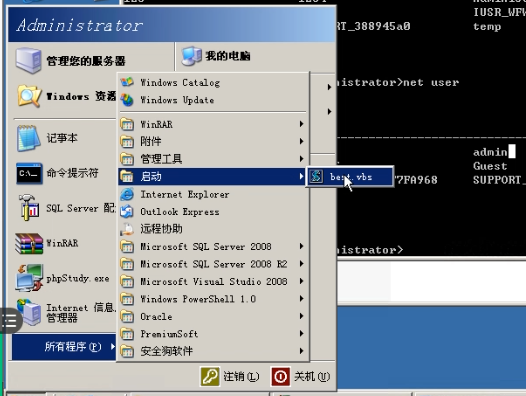This screenshot has height=396, width=526.
Task: Expand Microsoft Visual Studio 2008 arrow
Action: click(301, 281)
